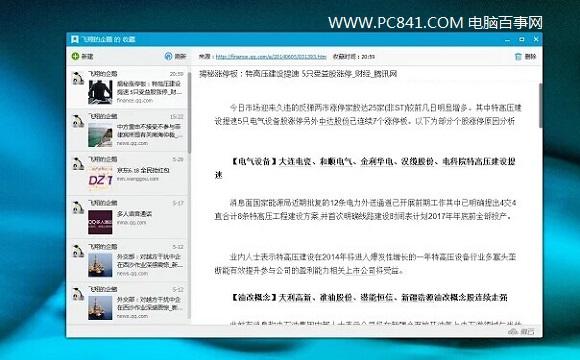Screen dimensions: 580x360
Task: Minimize the 收藏 window
Action: [x=508, y=39]
